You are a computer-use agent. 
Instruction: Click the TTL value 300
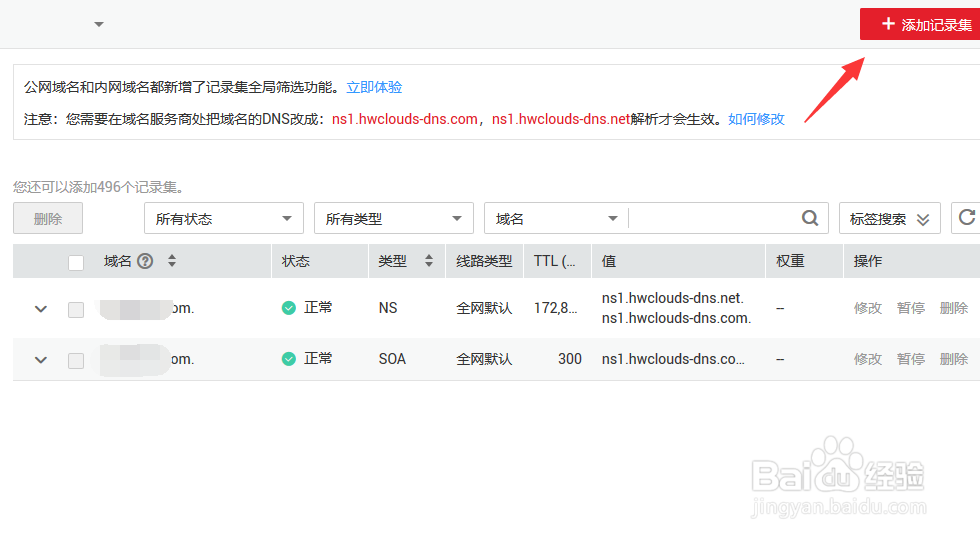[x=570, y=359]
